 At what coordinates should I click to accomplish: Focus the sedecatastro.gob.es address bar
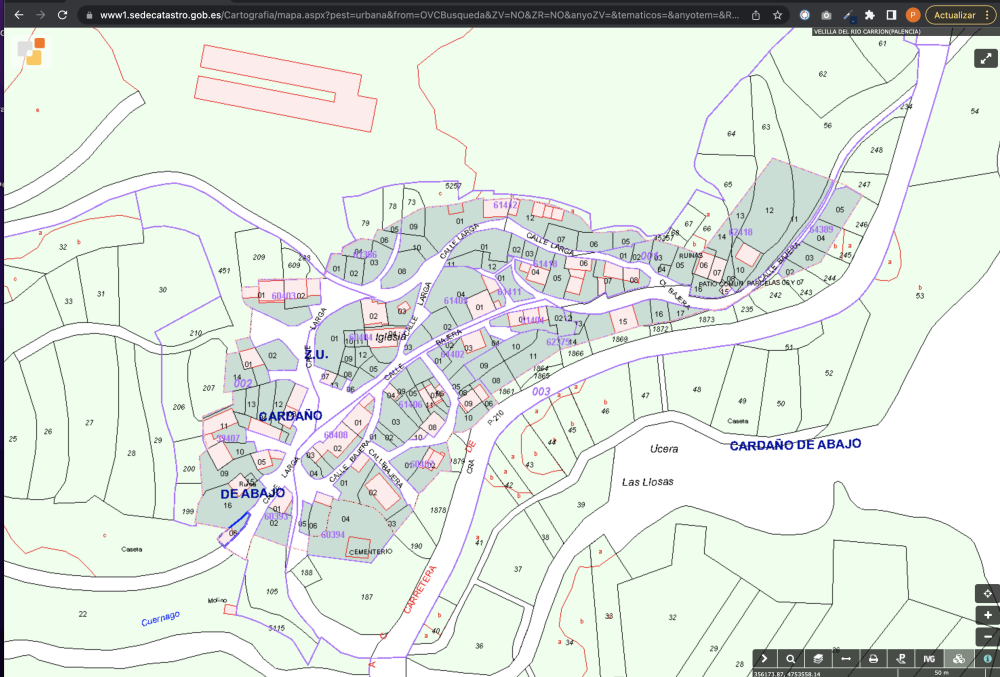pos(420,15)
